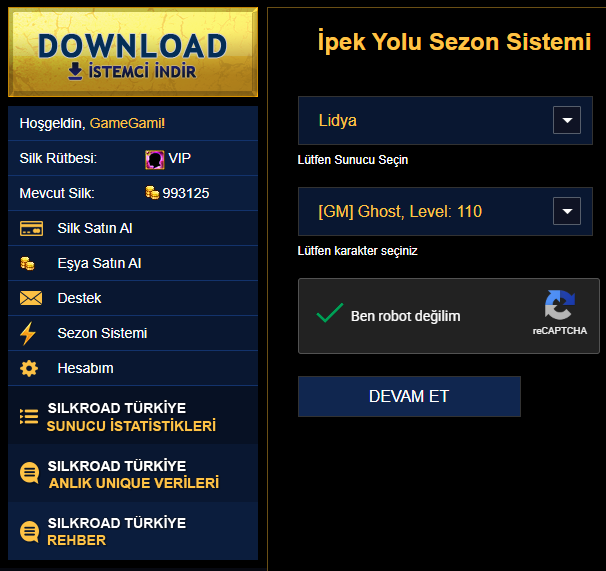
Task: Click the envelope icon beside Destek
Action: [31, 298]
